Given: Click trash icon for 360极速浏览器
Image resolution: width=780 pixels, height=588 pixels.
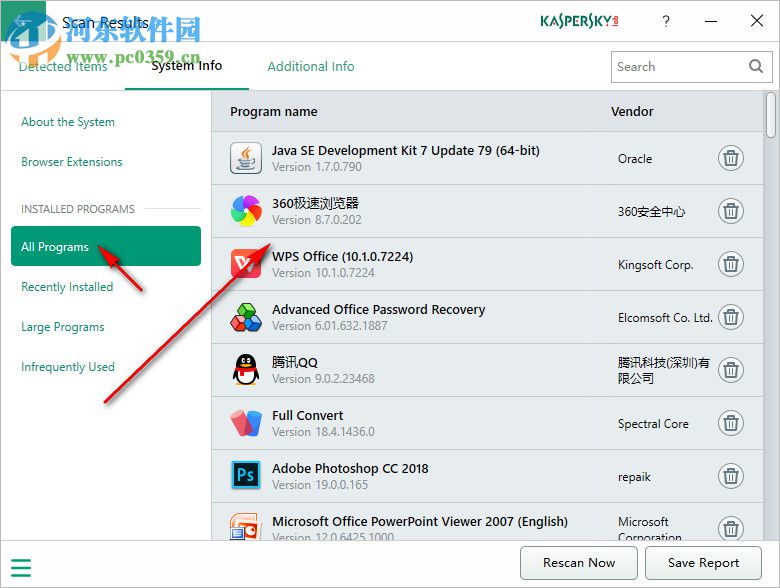Looking at the screenshot, I should [x=730, y=211].
